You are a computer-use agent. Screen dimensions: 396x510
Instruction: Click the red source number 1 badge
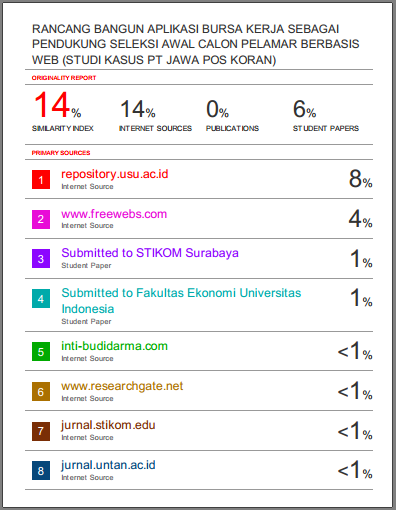41,180
